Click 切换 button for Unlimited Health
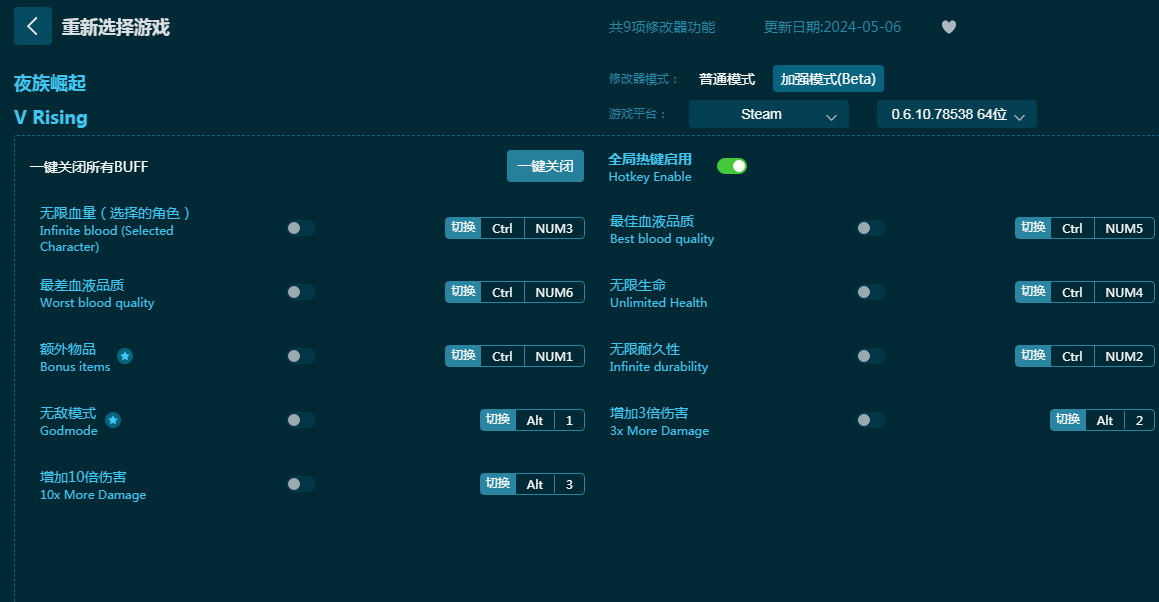The image size is (1159, 602). (1033, 292)
